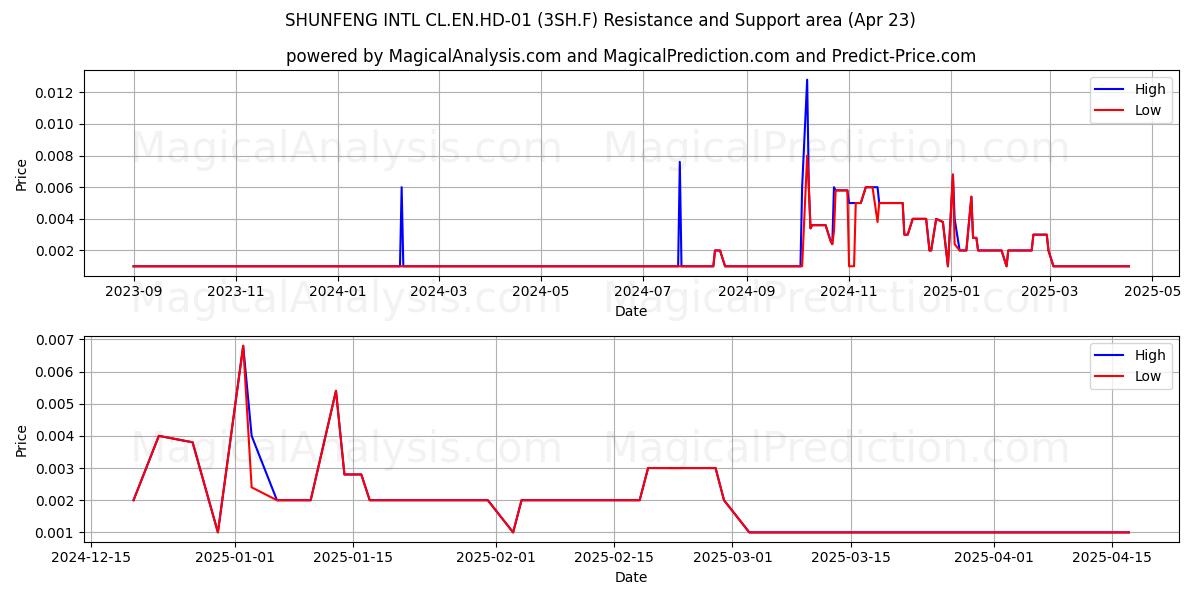1200x600 pixels.
Task: Click the 2025-01-15 x-axis label
Action: (353, 557)
